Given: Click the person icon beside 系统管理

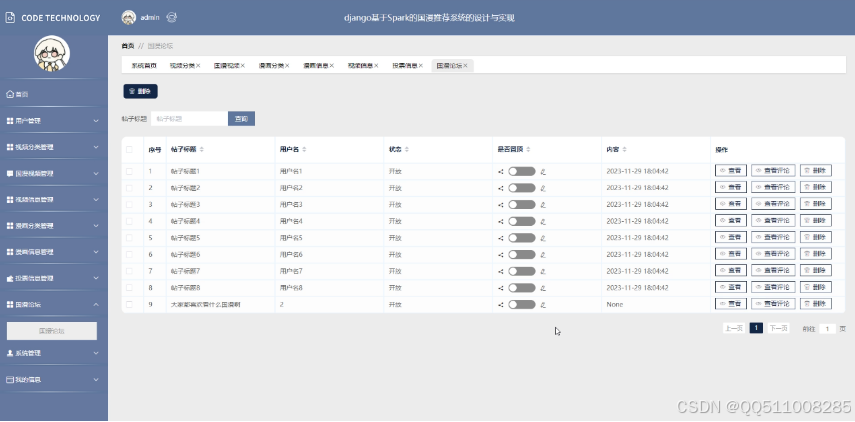Looking at the screenshot, I should 10,353.
